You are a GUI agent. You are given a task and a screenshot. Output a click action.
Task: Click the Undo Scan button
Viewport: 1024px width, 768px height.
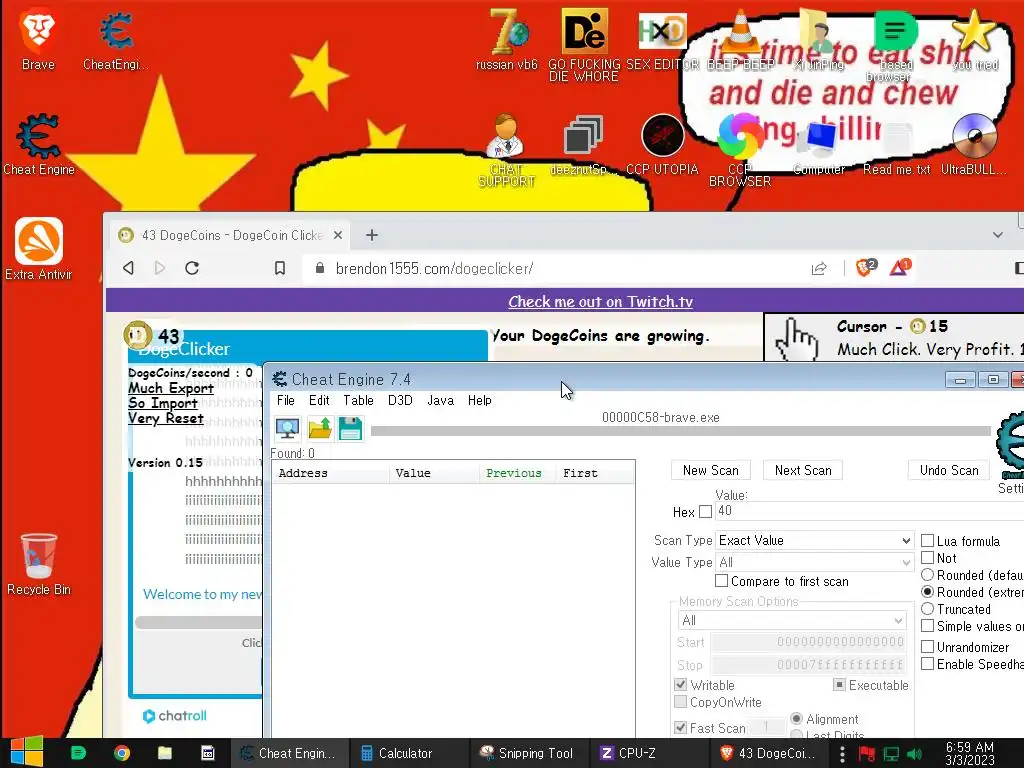coord(949,470)
